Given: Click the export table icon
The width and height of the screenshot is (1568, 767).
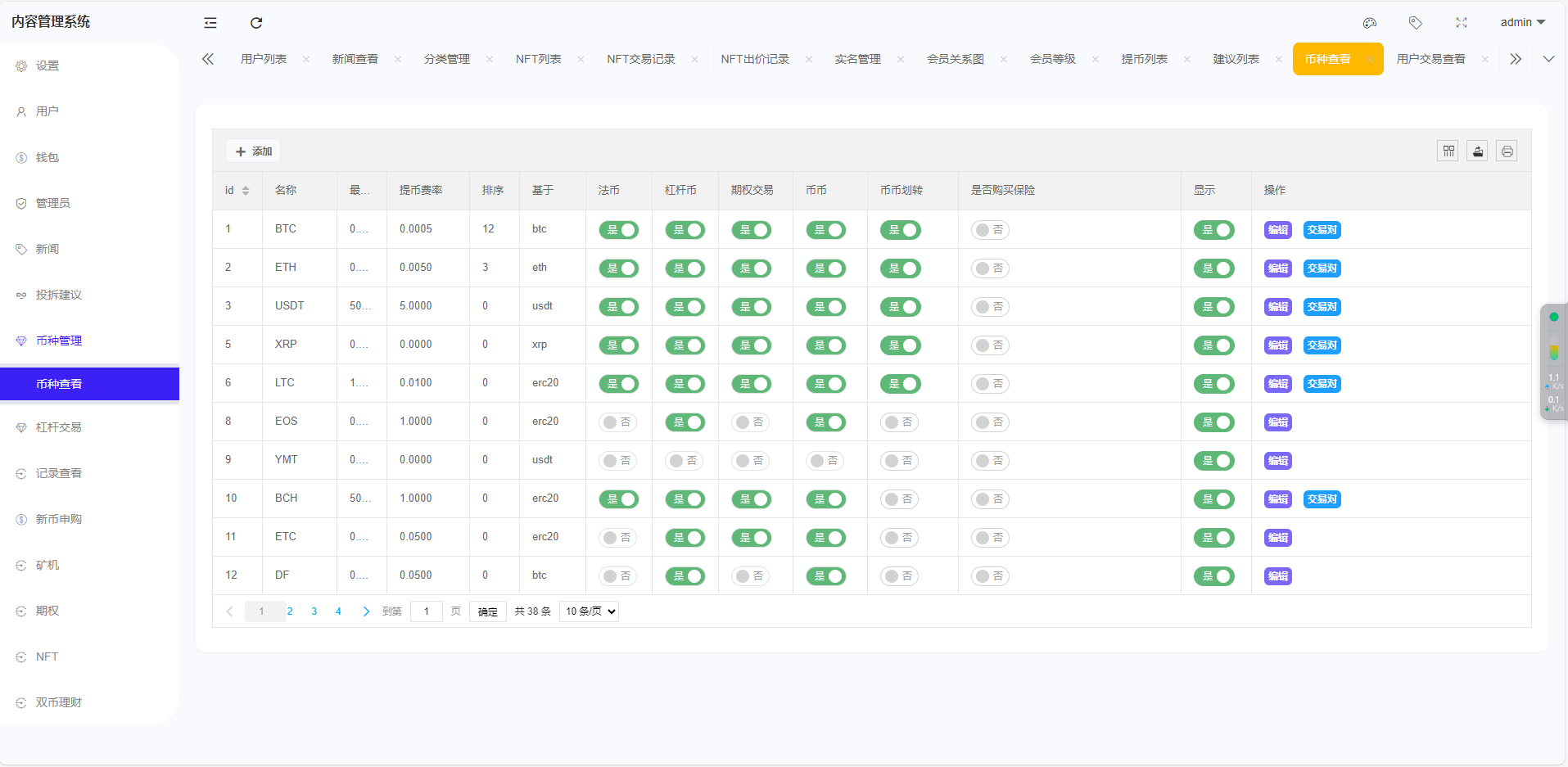Looking at the screenshot, I should tap(1478, 151).
